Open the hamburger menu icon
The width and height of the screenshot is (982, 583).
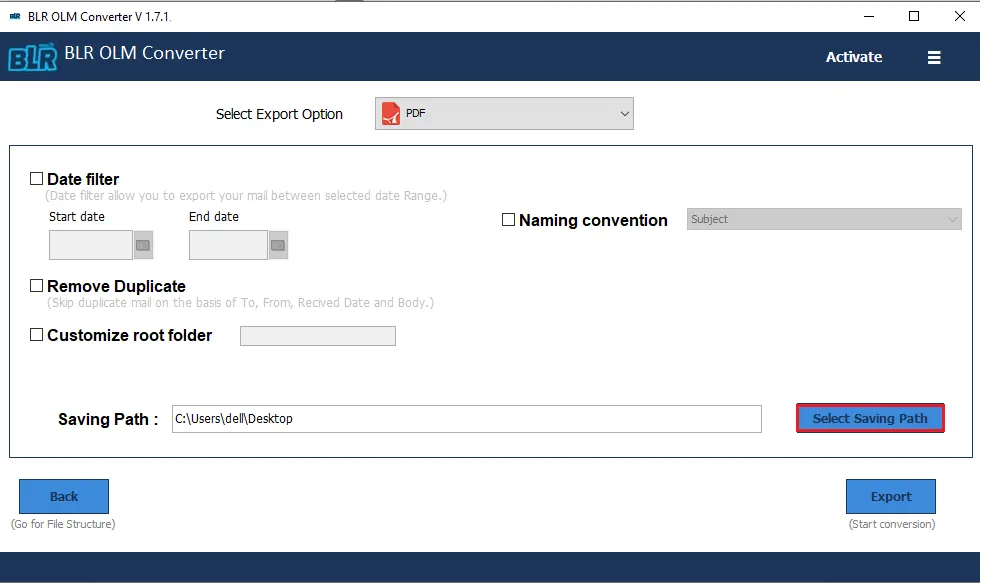point(934,58)
